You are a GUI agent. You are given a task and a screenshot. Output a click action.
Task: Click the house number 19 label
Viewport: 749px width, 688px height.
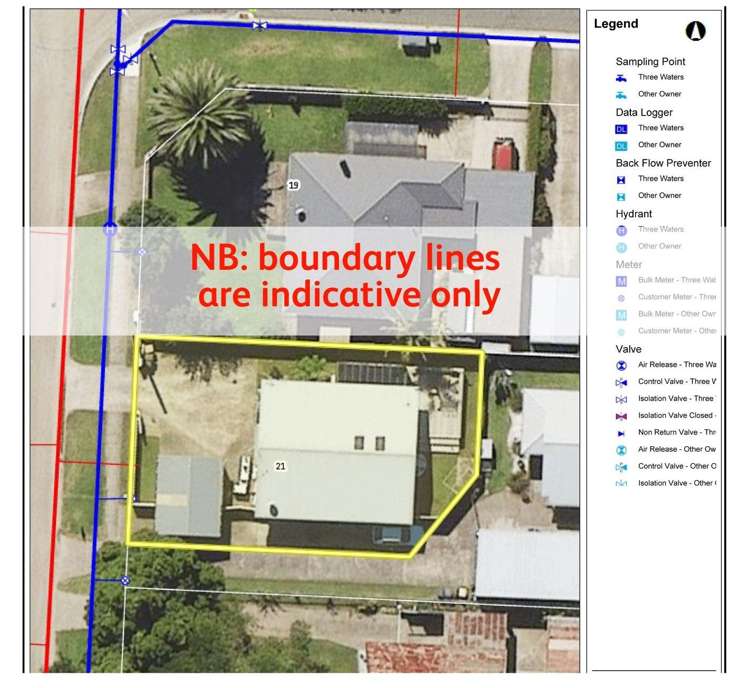click(x=293, y=185)
